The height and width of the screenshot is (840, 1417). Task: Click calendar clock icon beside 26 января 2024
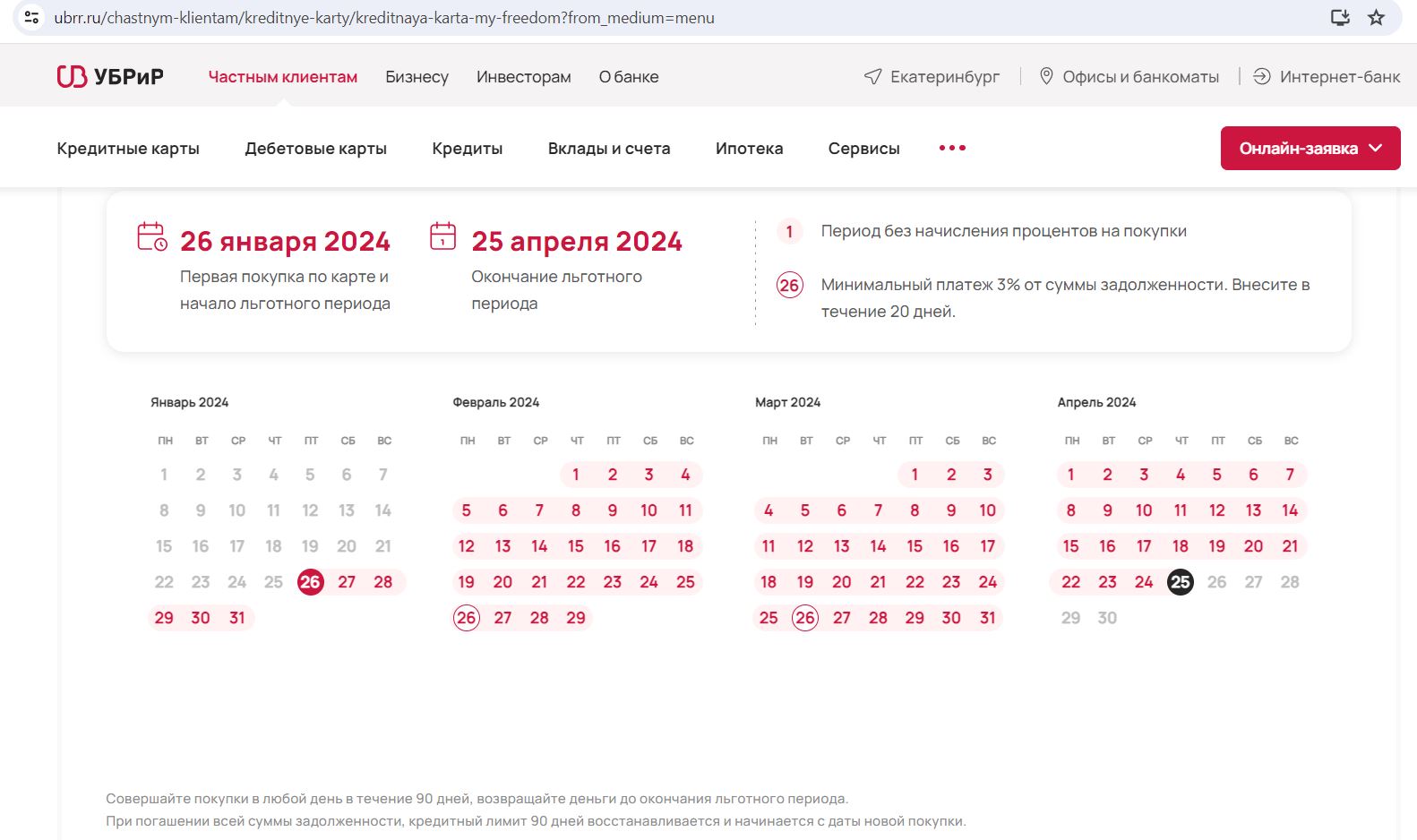coord(152,236)
